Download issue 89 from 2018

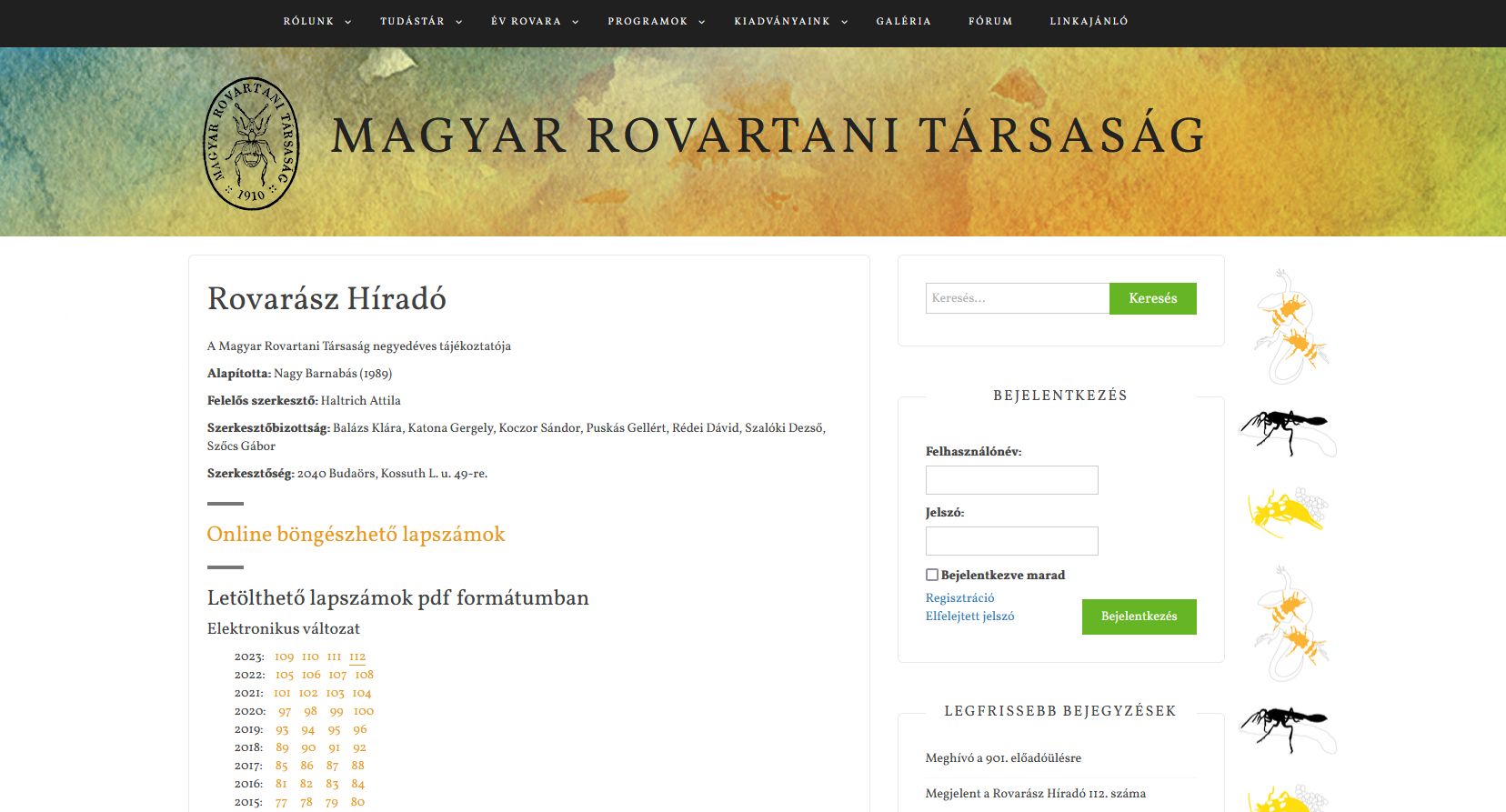point(282,747)
